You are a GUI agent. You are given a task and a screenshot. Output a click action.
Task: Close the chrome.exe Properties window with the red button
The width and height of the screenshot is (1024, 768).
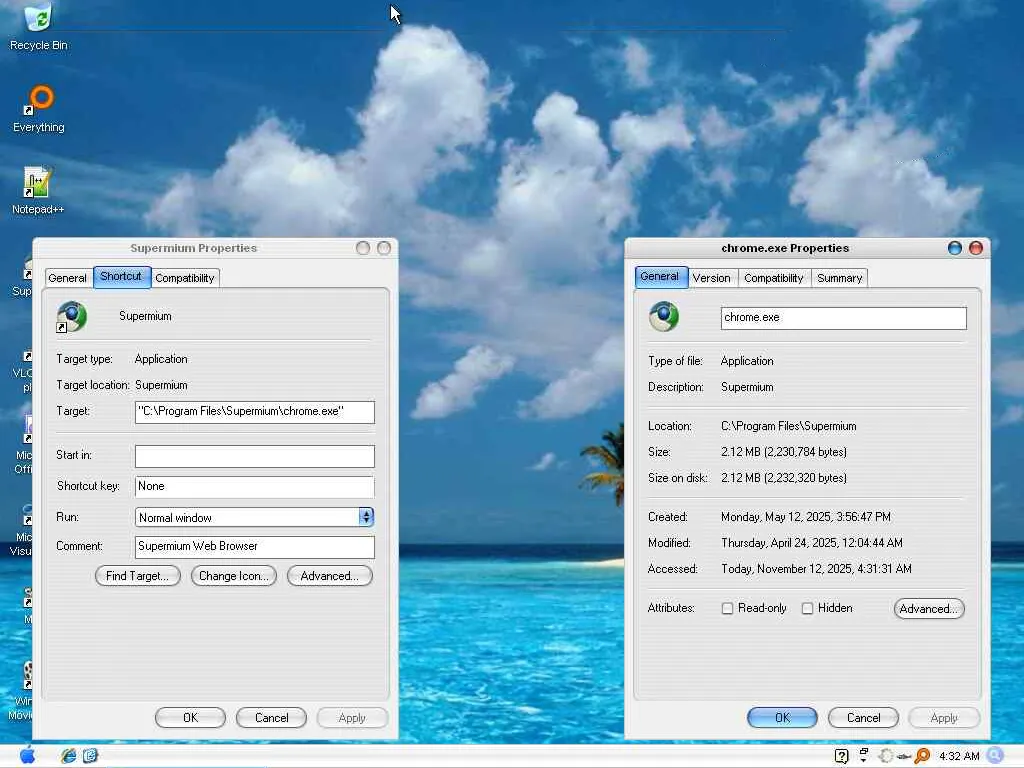pyautogui.click(x=976, y=248)
